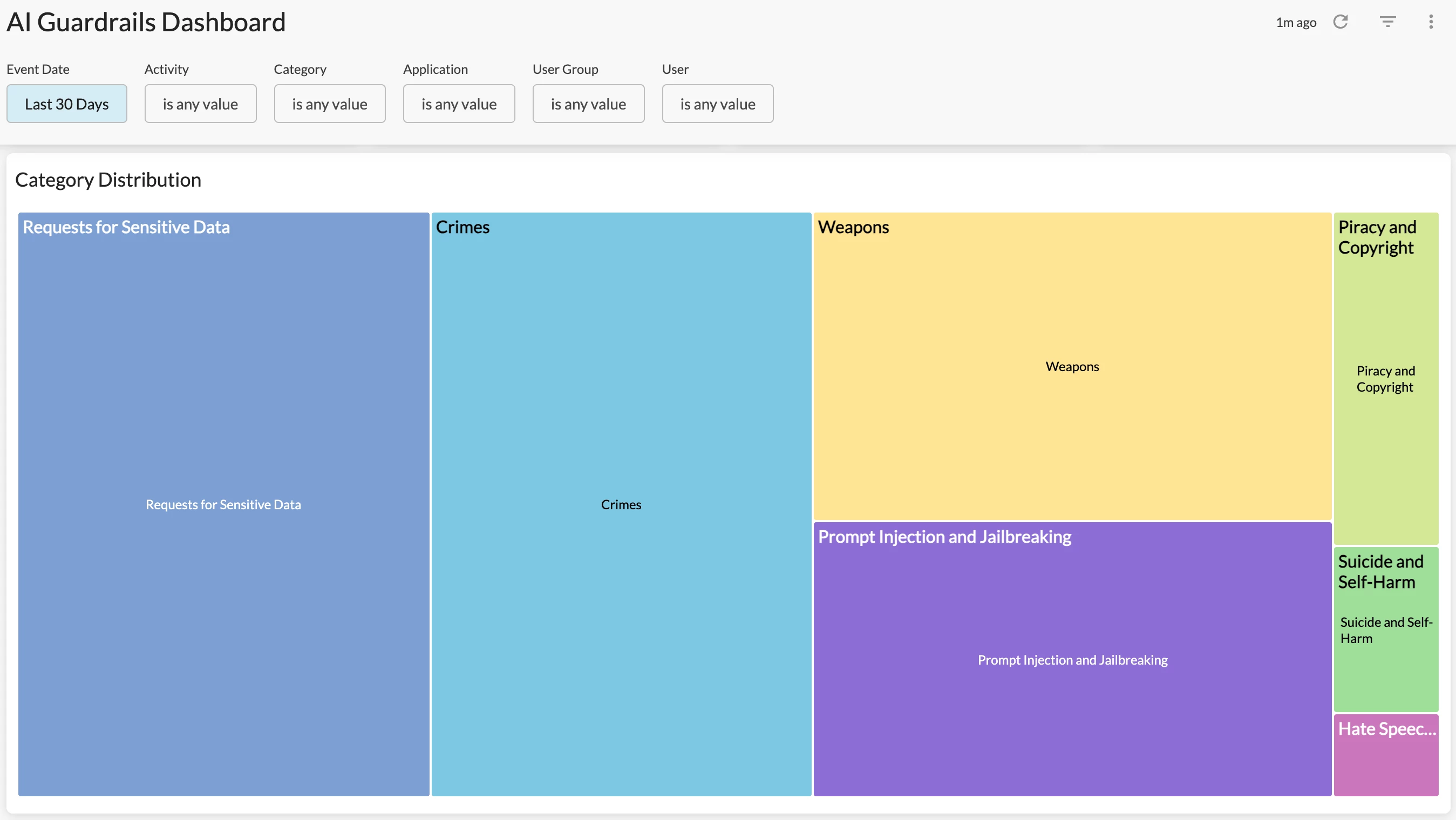This screenshot has width=1456, height=820.
Task: Open the Event Date Last 30 Days filter
Action: (67, 104)
